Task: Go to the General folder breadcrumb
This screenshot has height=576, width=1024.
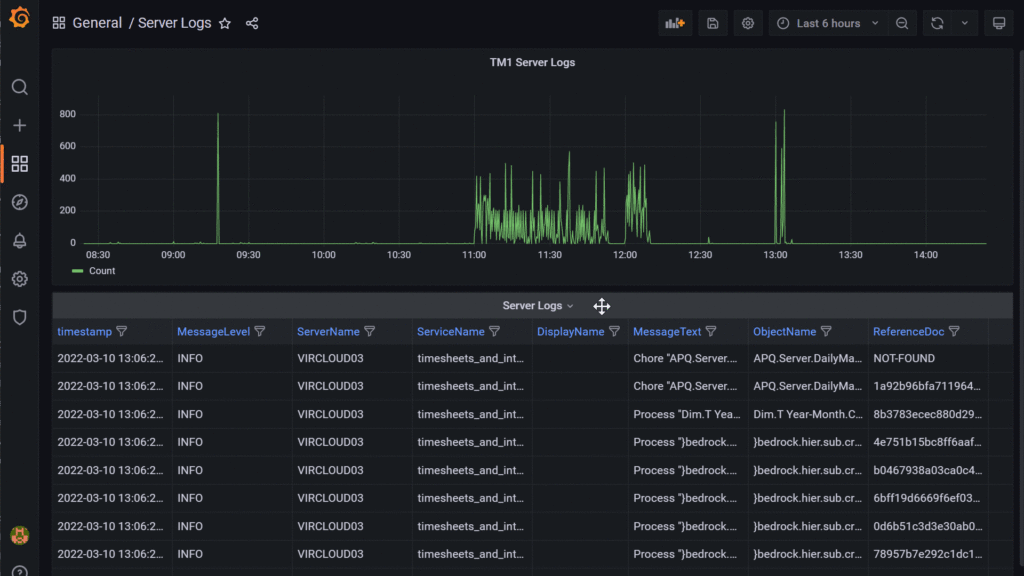Action: (x=97, y=23)
